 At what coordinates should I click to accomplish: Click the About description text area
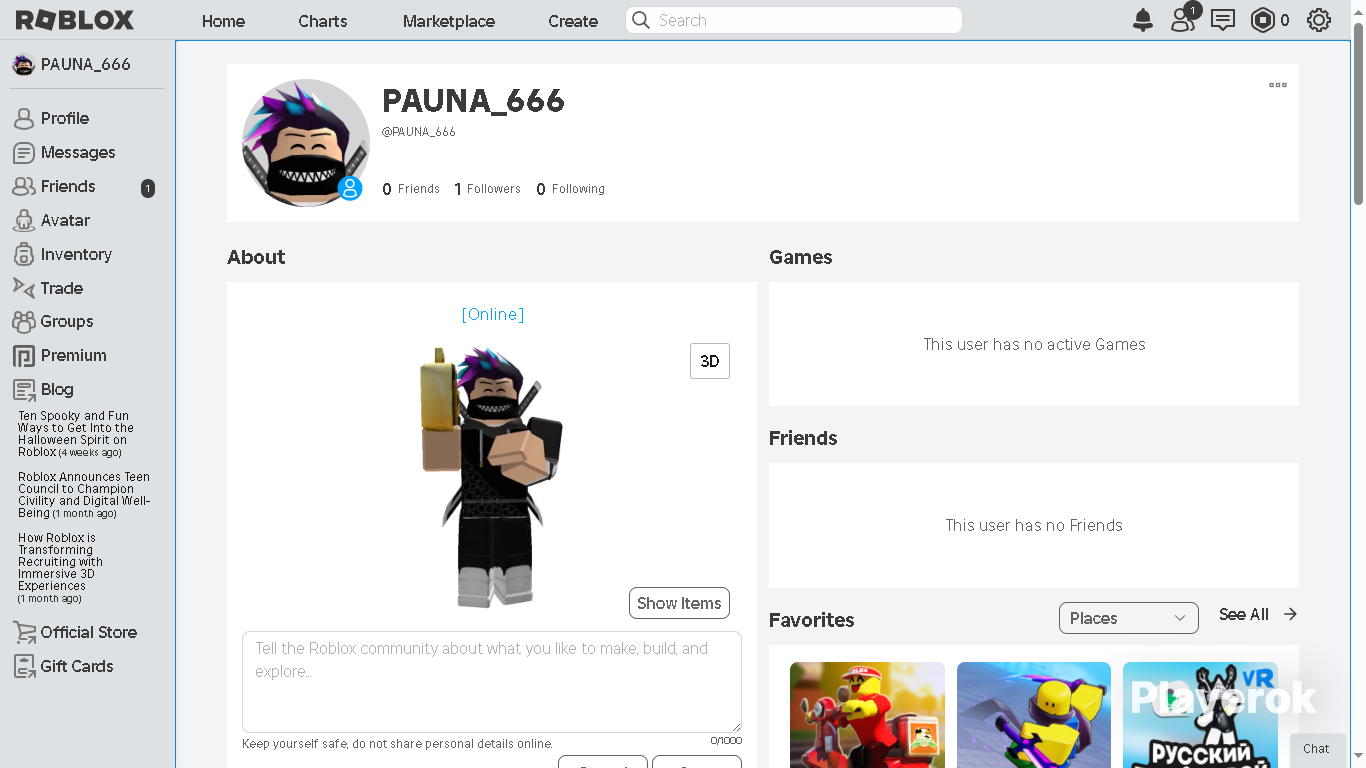click(492, 681)
